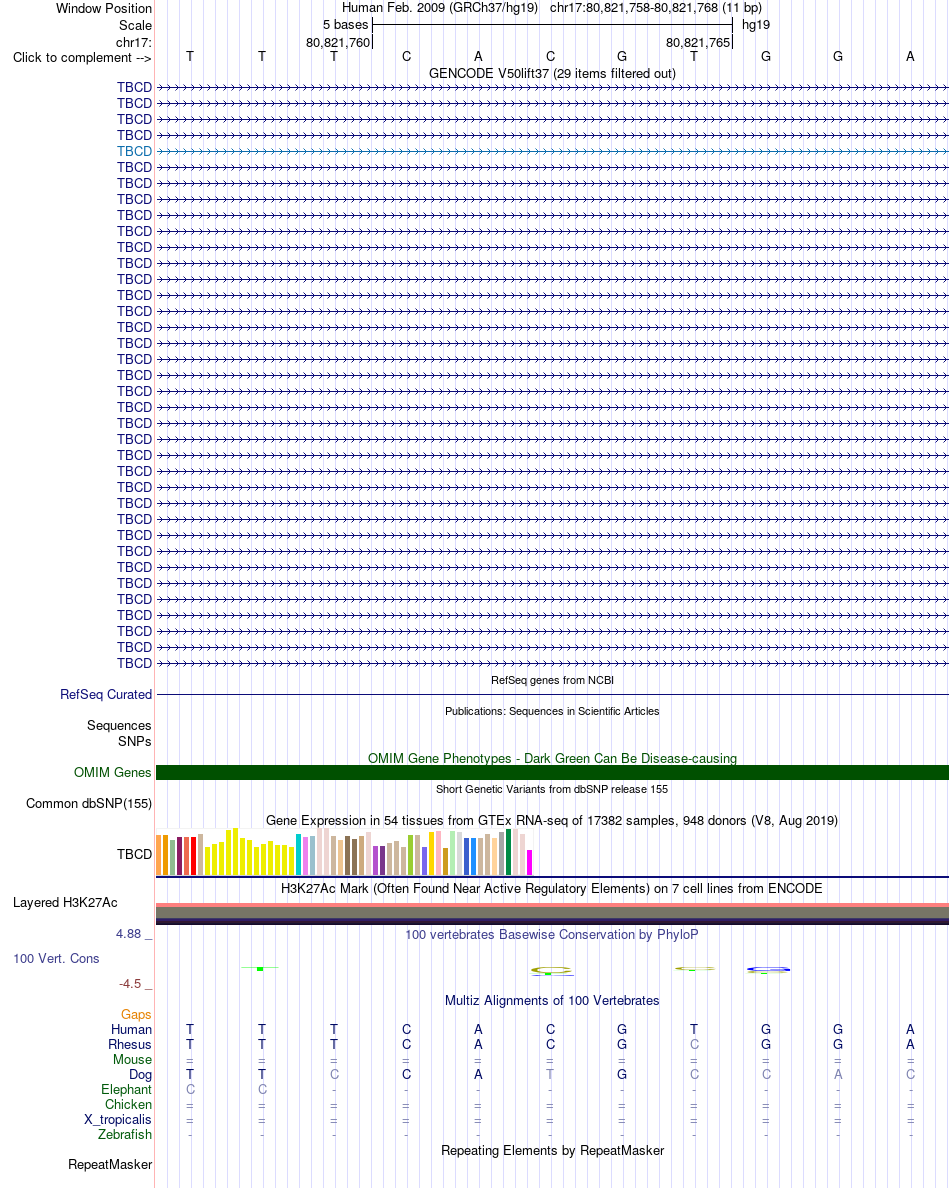Select the light-blue highlighted TBCD transcript label
Viewport: 950px width, 1188px height.
tap(134, 152)
